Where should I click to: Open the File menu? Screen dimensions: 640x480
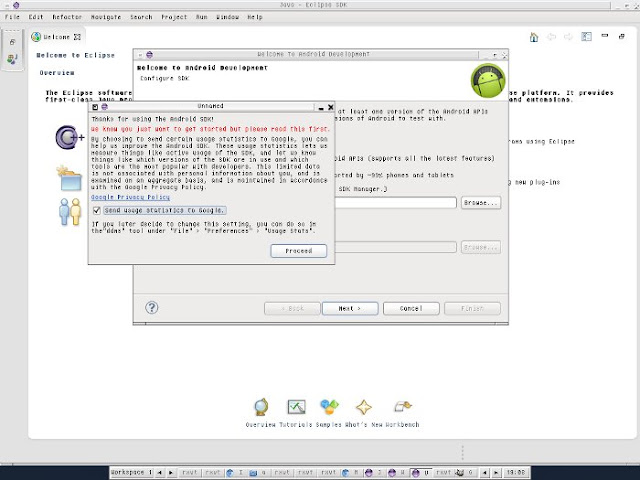click(12, 17)
